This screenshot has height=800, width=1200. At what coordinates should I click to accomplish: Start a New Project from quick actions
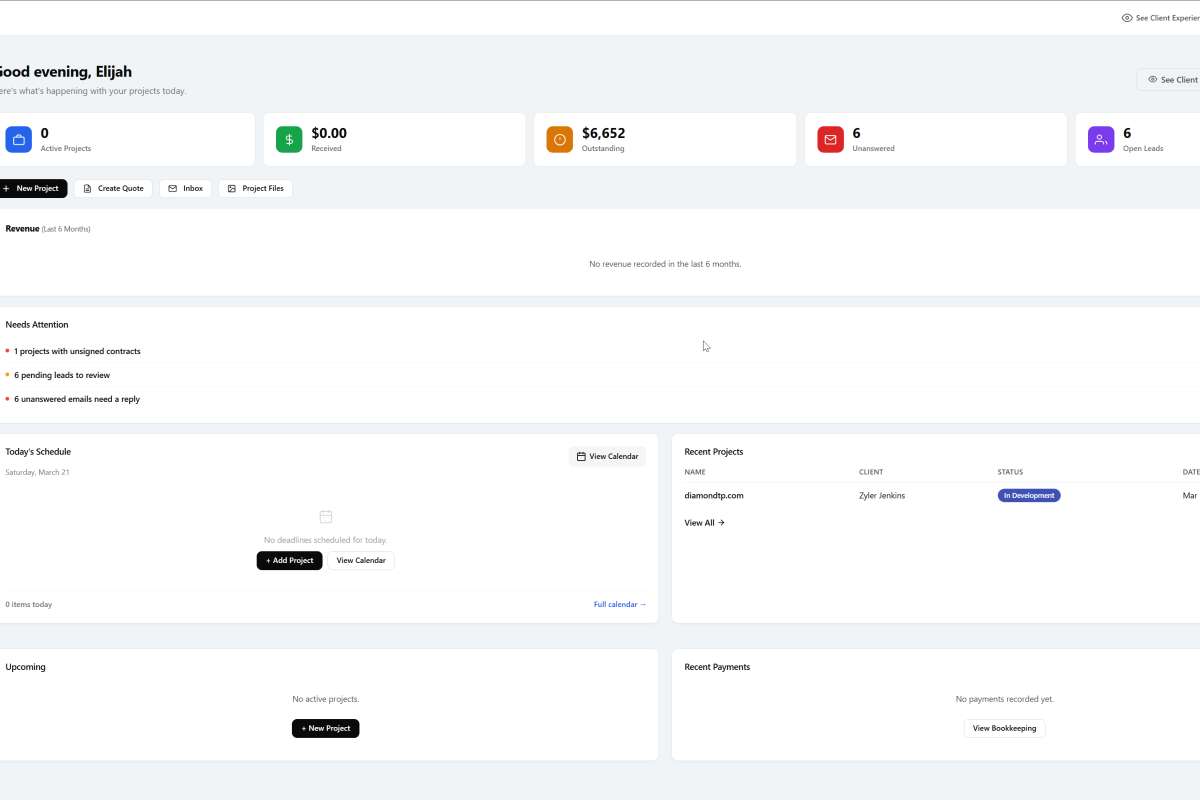pos(31,189)
